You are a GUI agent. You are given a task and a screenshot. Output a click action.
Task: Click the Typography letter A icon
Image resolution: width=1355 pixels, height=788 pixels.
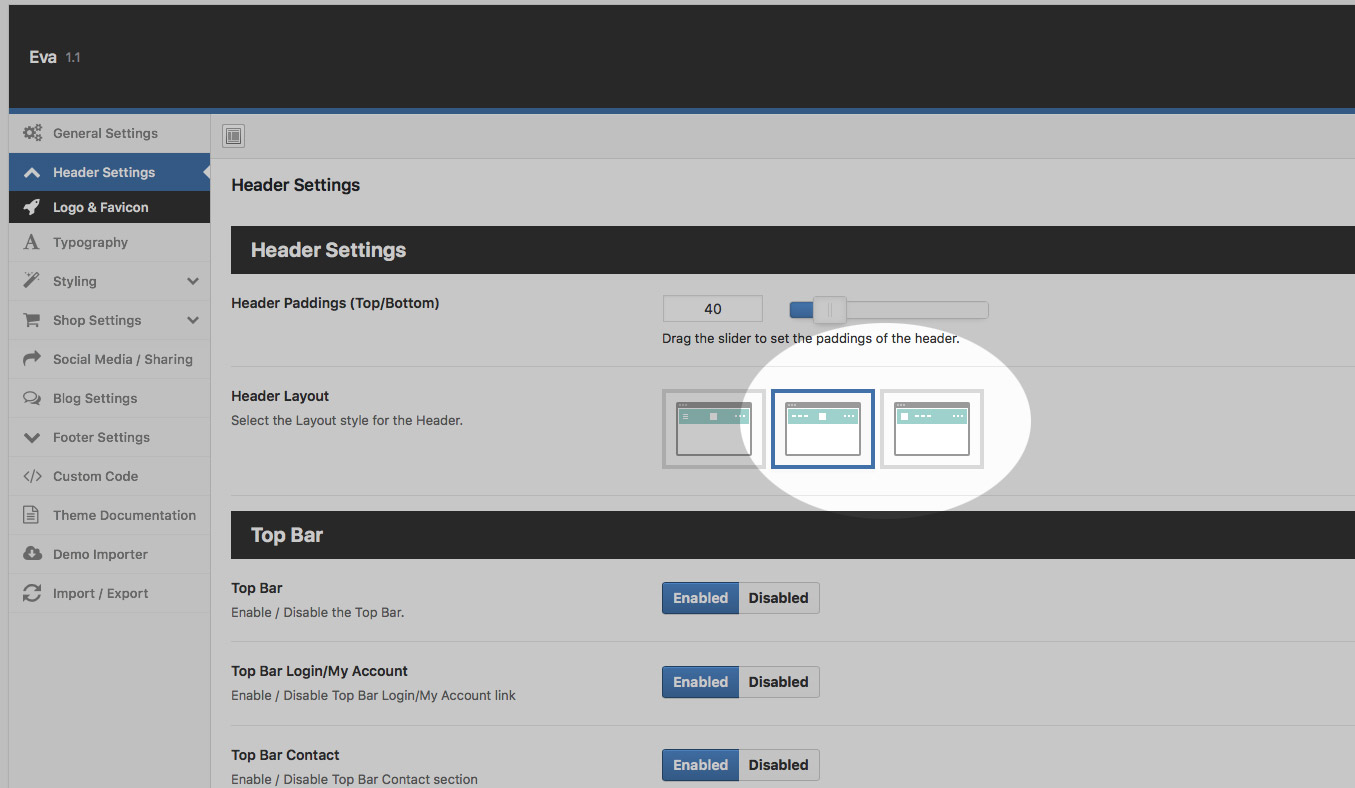[x=32, y=242]
